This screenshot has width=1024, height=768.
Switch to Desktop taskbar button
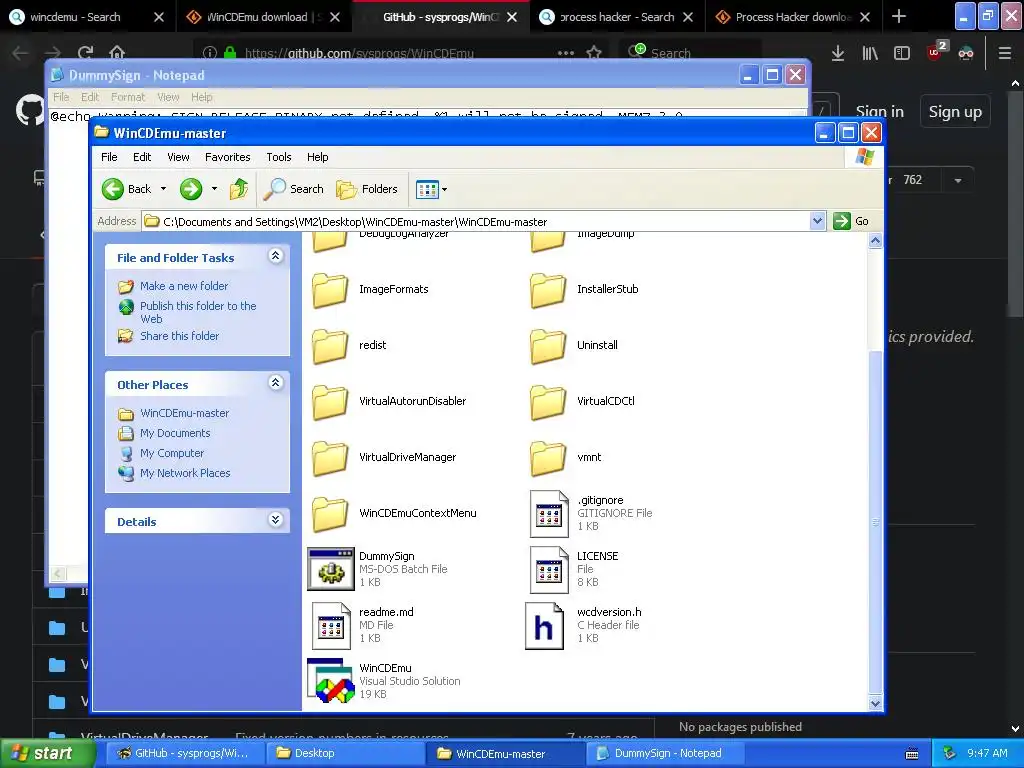click(x=344, y=754)
